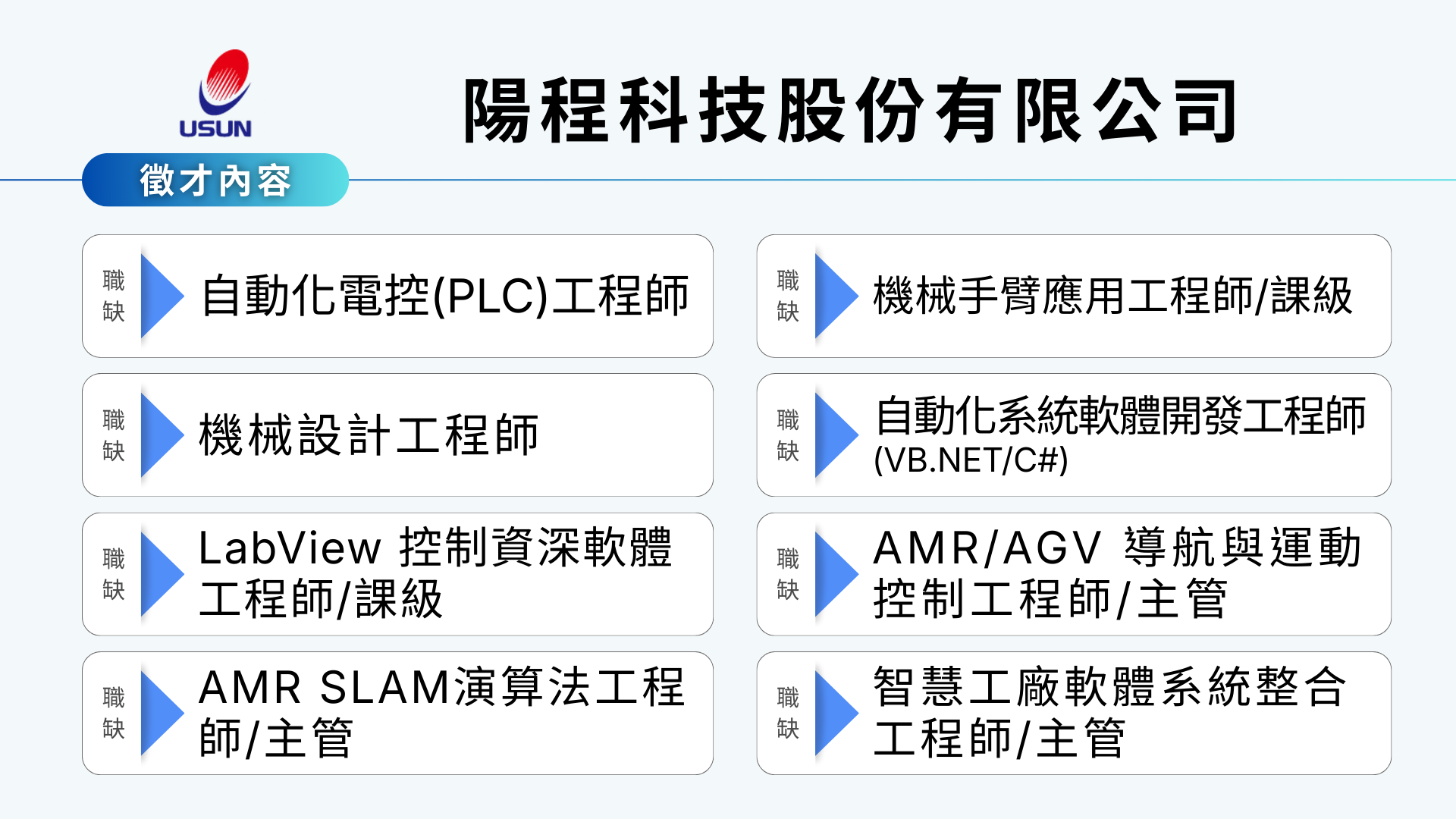
Task: Click the 陽程科技股份有限公司 title heading
Action: 851,111
